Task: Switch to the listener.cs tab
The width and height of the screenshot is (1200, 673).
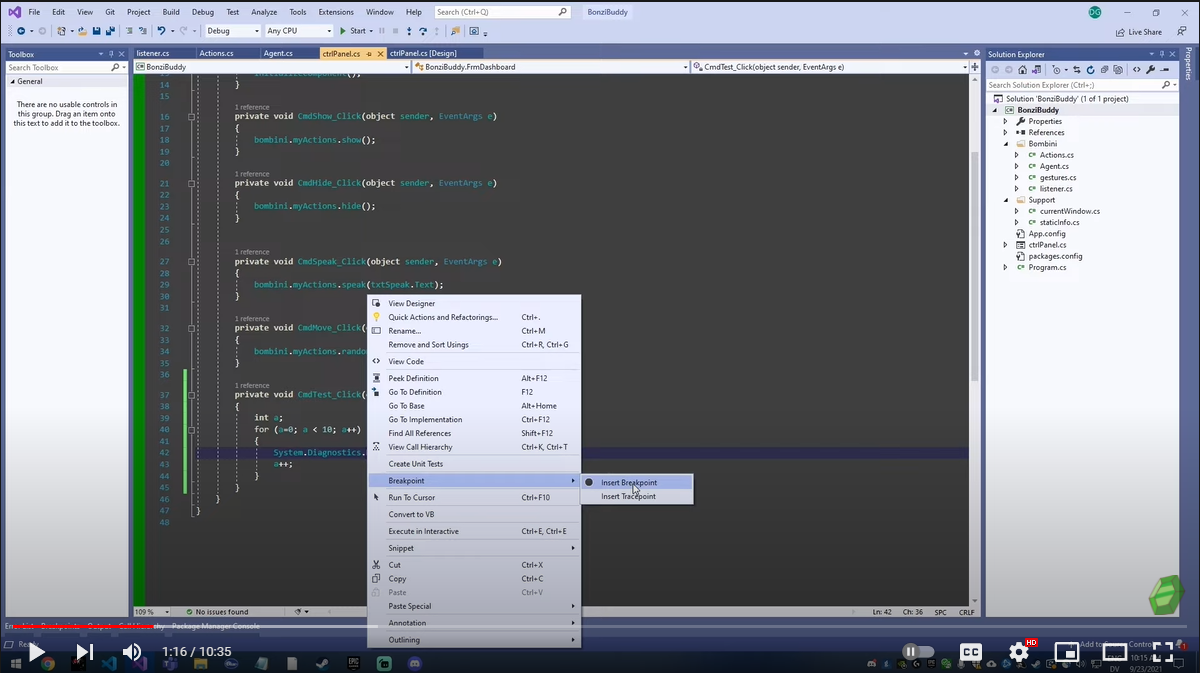Action: pyautogui.click(x=153, y=53)
